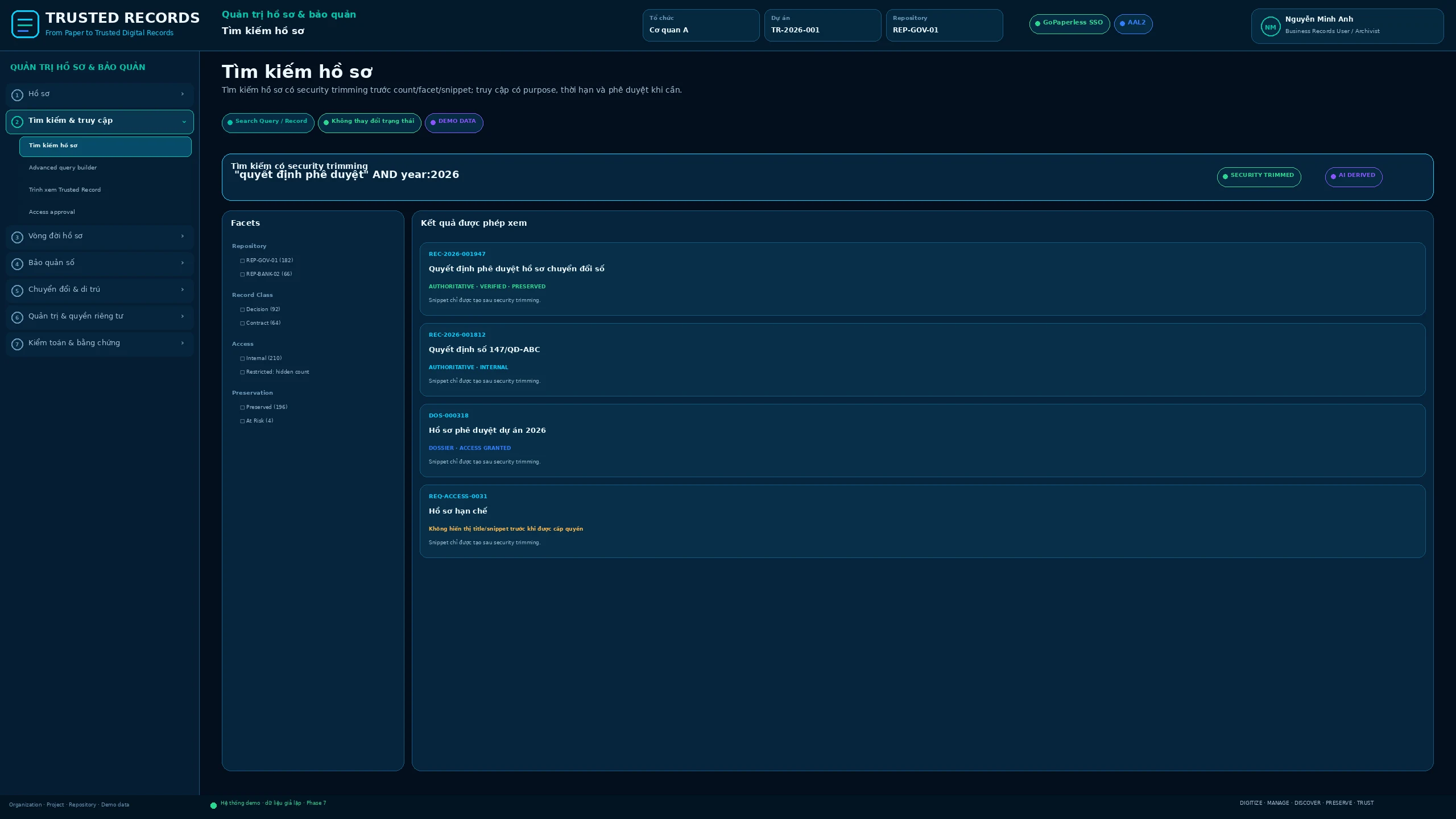Image resolution: width=1456 pixels, height=819 pixels.
Task: Click DOSSIER · ACCESS GRANTED status line
Action: pyautogui.click(x=470, y=448)
